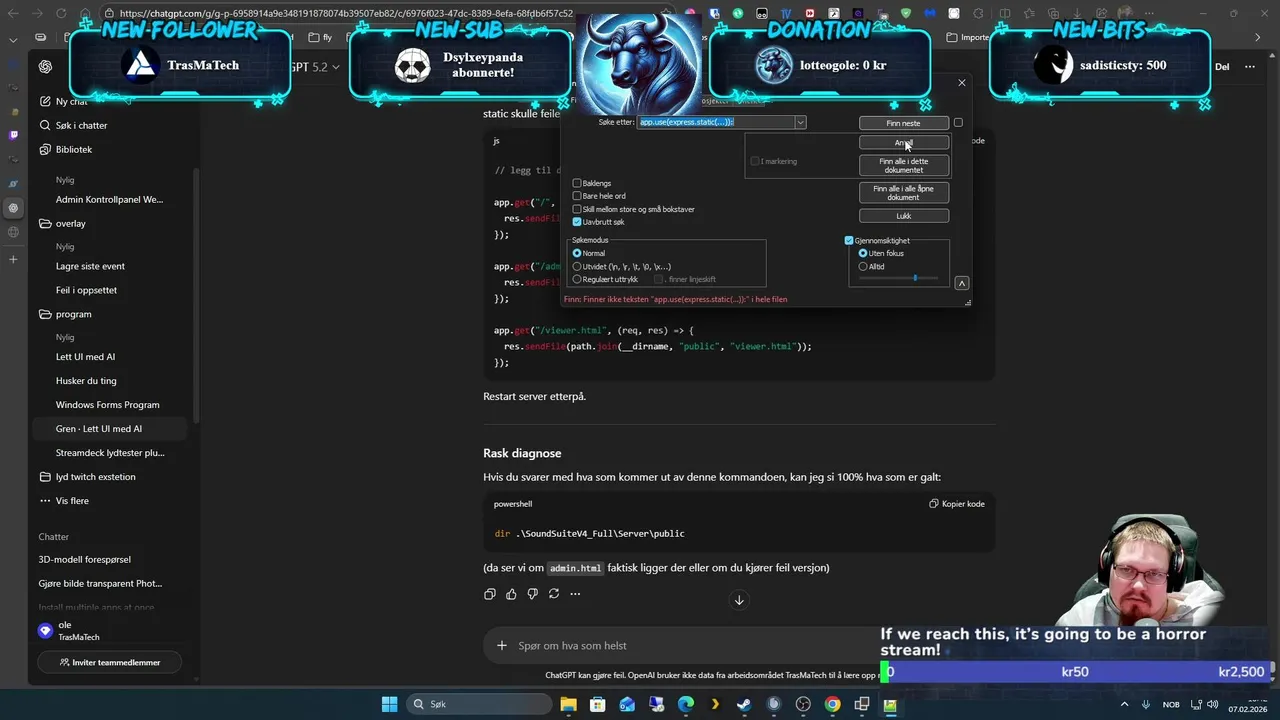Open the Windows Forms Program chat
The width and height of the screenshot is (1280, 720).
(x=109, y=405)
